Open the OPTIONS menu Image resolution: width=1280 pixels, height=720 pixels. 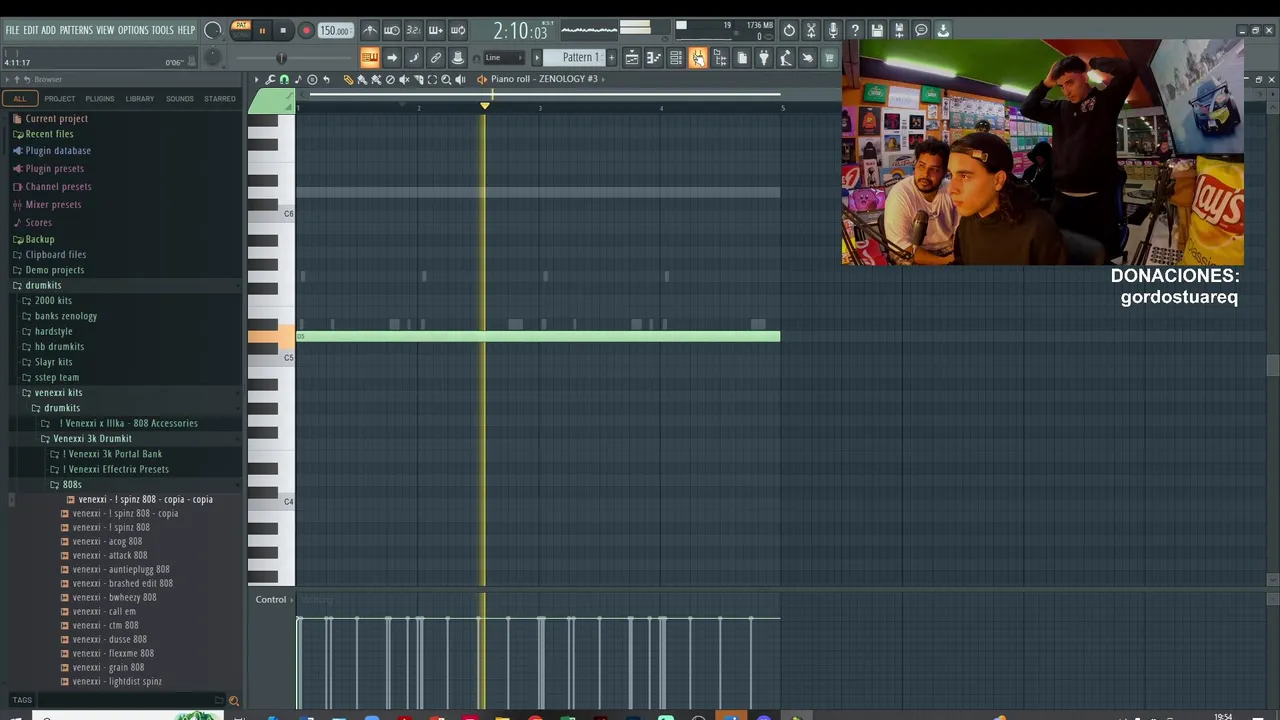[133, 30]
